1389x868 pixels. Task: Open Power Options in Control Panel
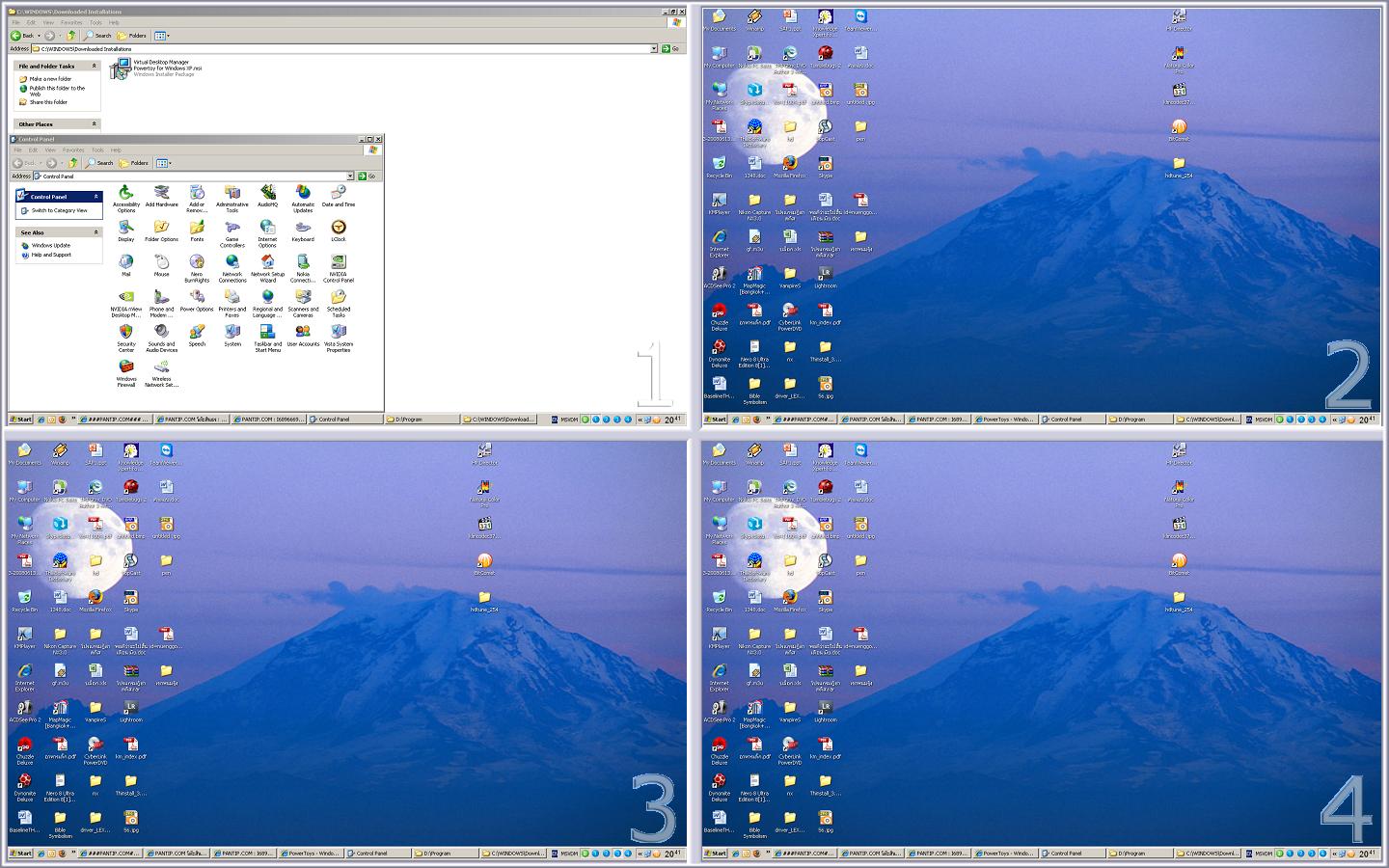(197, 301)
